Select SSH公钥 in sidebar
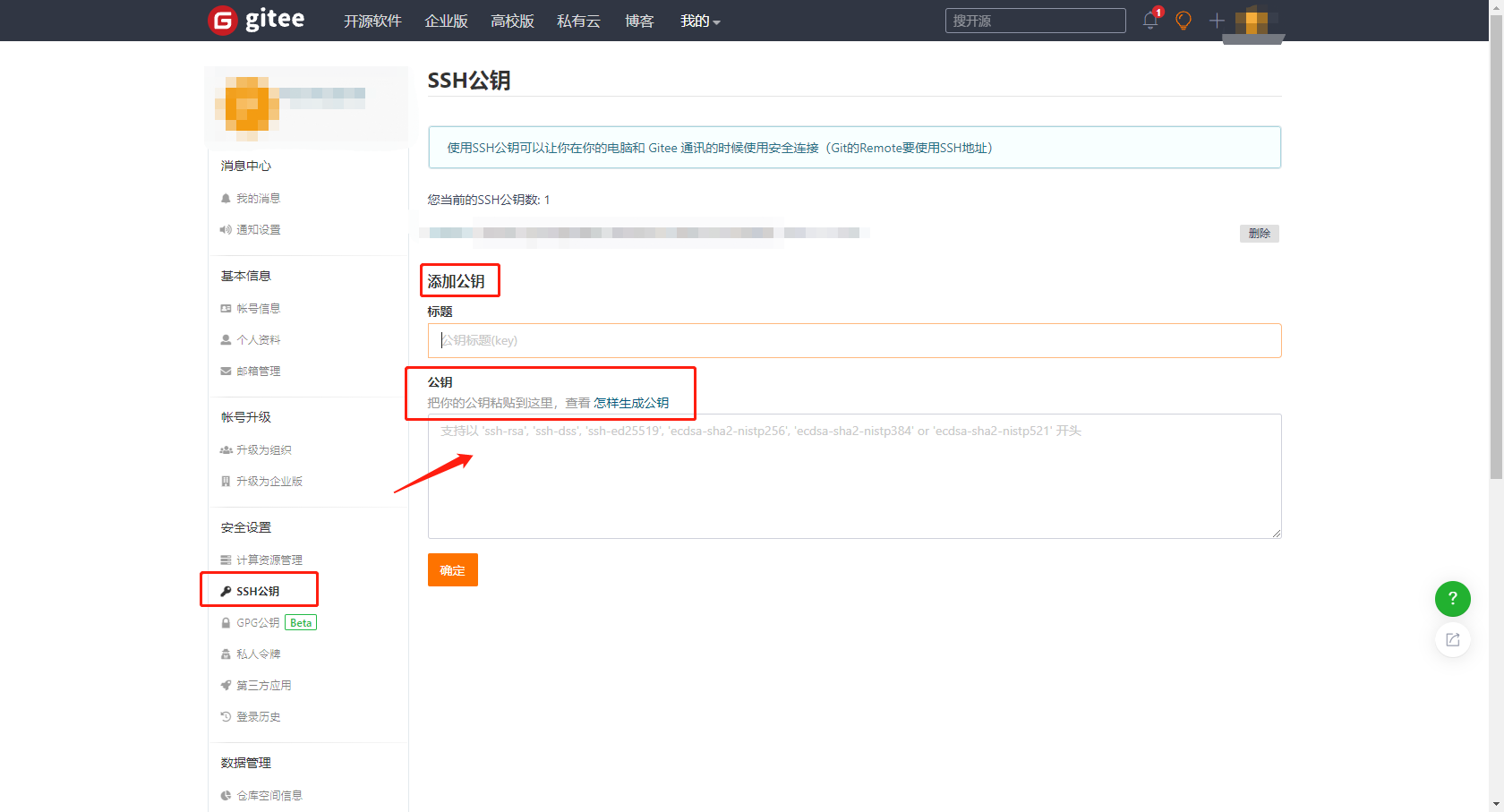1504x812 pixels. point(250,592)
